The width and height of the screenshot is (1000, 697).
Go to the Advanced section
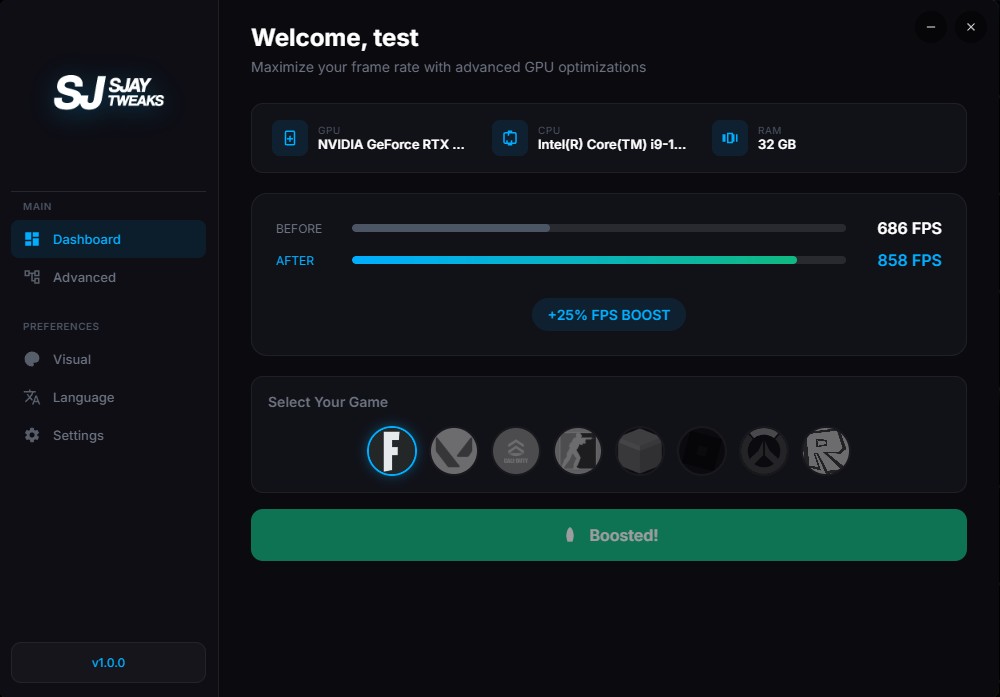[108, 277]
